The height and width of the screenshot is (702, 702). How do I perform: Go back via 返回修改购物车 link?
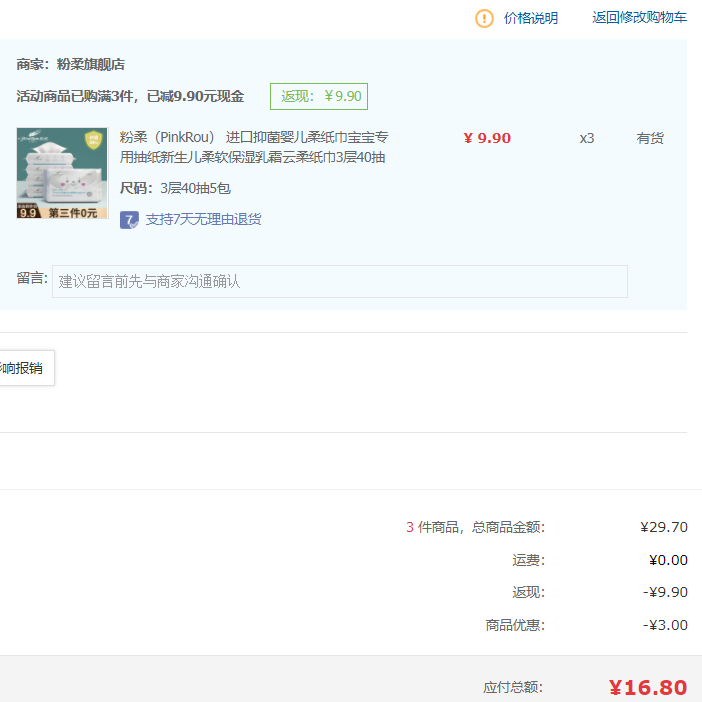(639, 17)
